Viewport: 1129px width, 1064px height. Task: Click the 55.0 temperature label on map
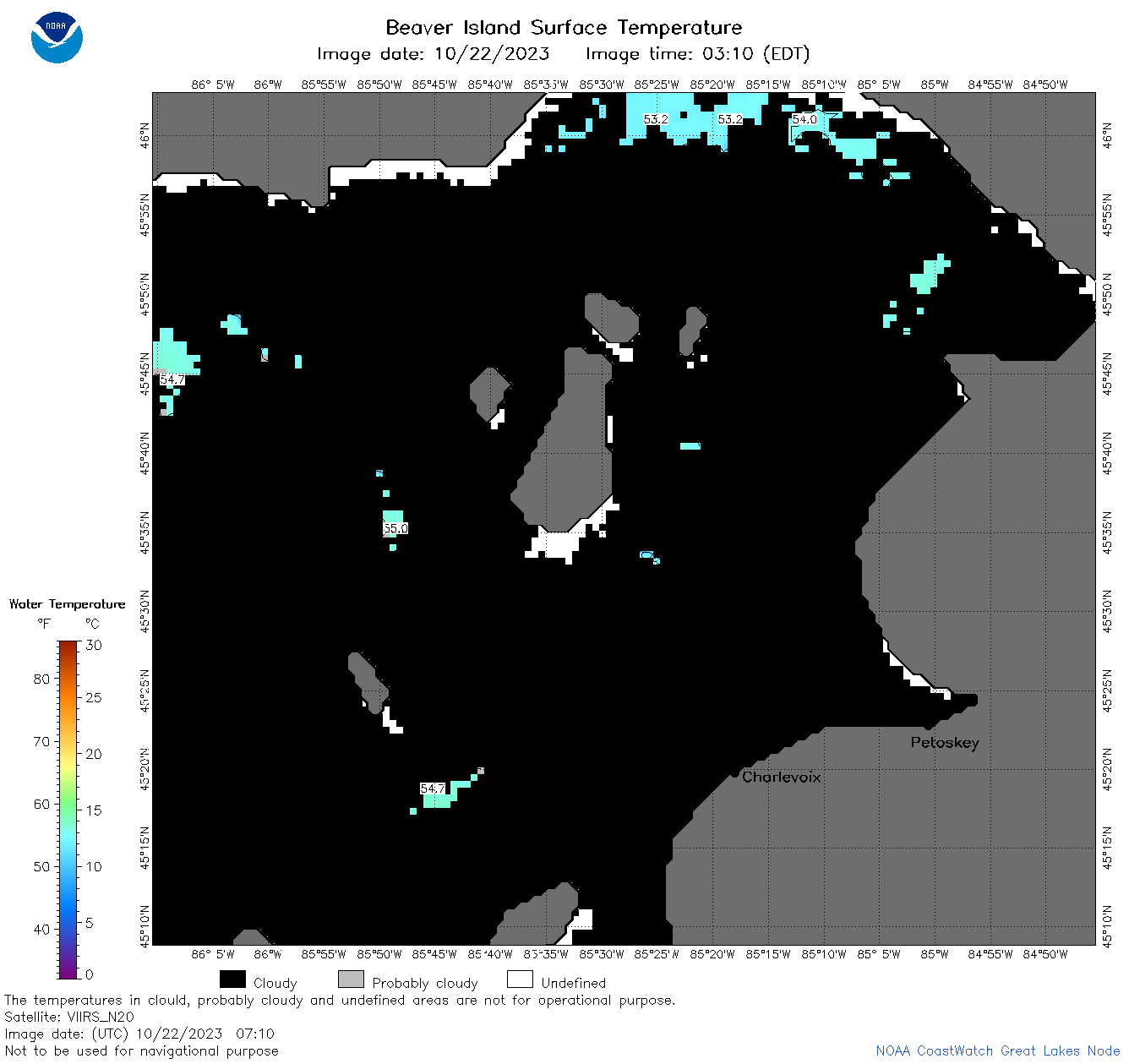coord(395,528)
